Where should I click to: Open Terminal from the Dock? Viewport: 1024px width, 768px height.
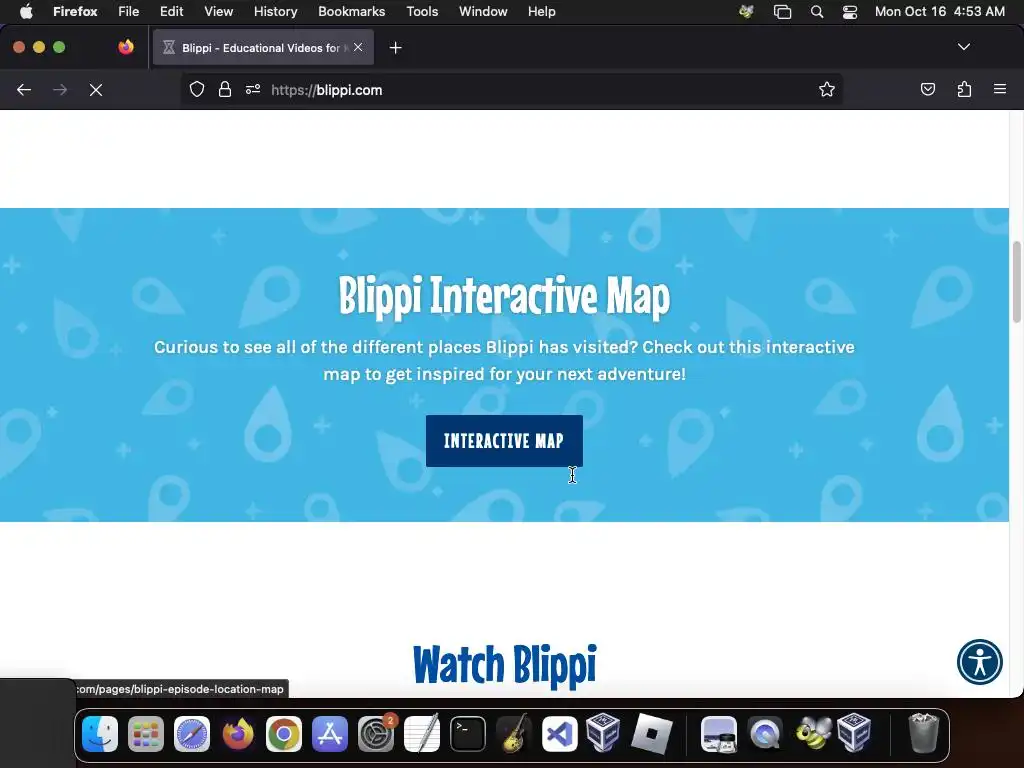click(468, 734)
